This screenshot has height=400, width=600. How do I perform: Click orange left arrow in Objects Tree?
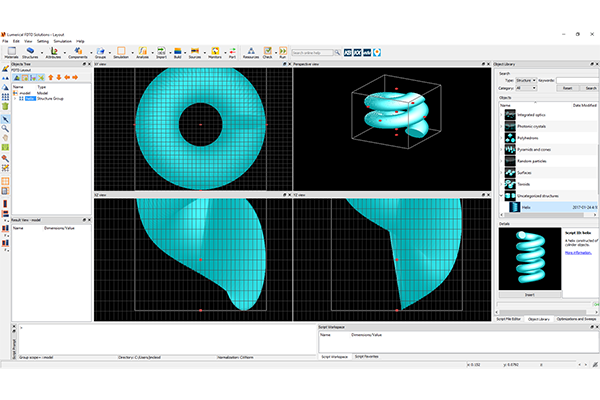(67, 78)
